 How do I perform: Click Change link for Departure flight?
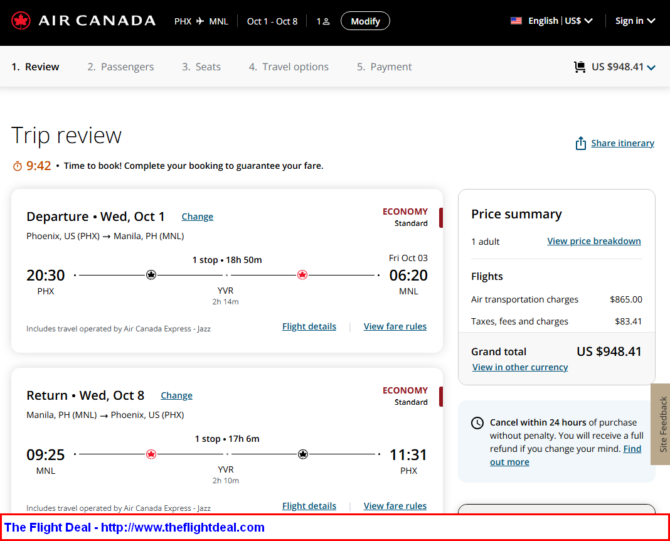coord(197,217)
